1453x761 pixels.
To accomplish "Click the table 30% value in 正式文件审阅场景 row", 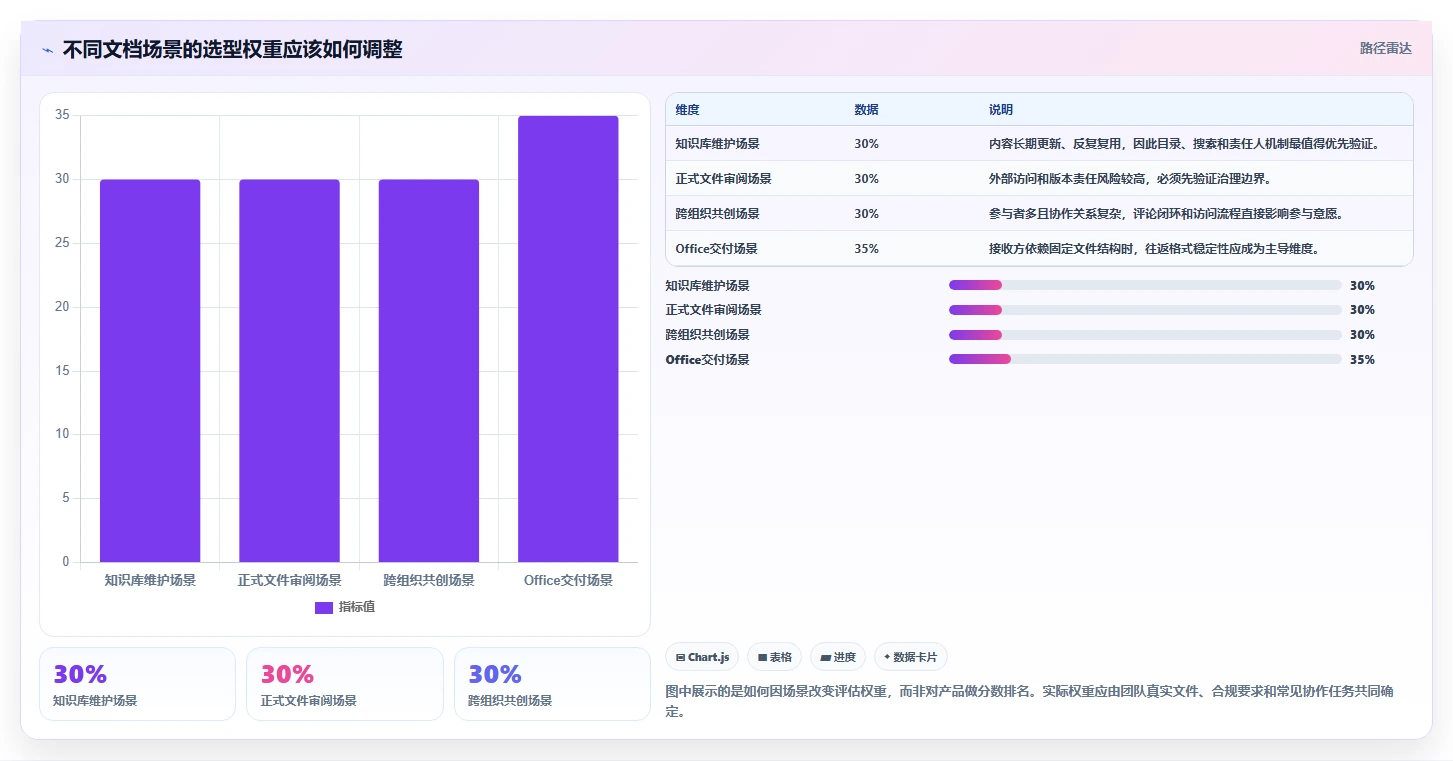I will click(x=866, y=179).
